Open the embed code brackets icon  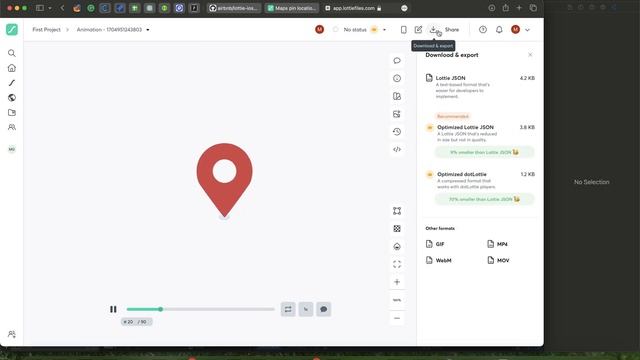point(397,149)
